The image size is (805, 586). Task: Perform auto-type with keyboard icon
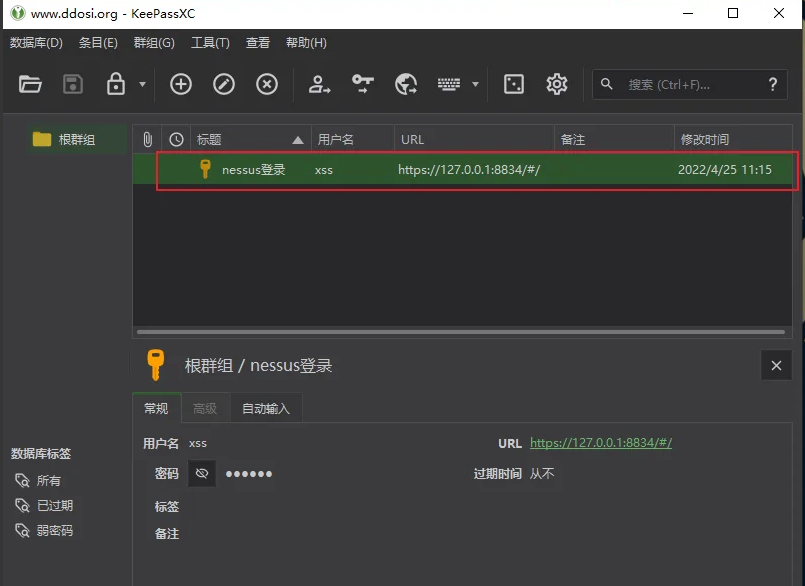click(x=449, y=84)
